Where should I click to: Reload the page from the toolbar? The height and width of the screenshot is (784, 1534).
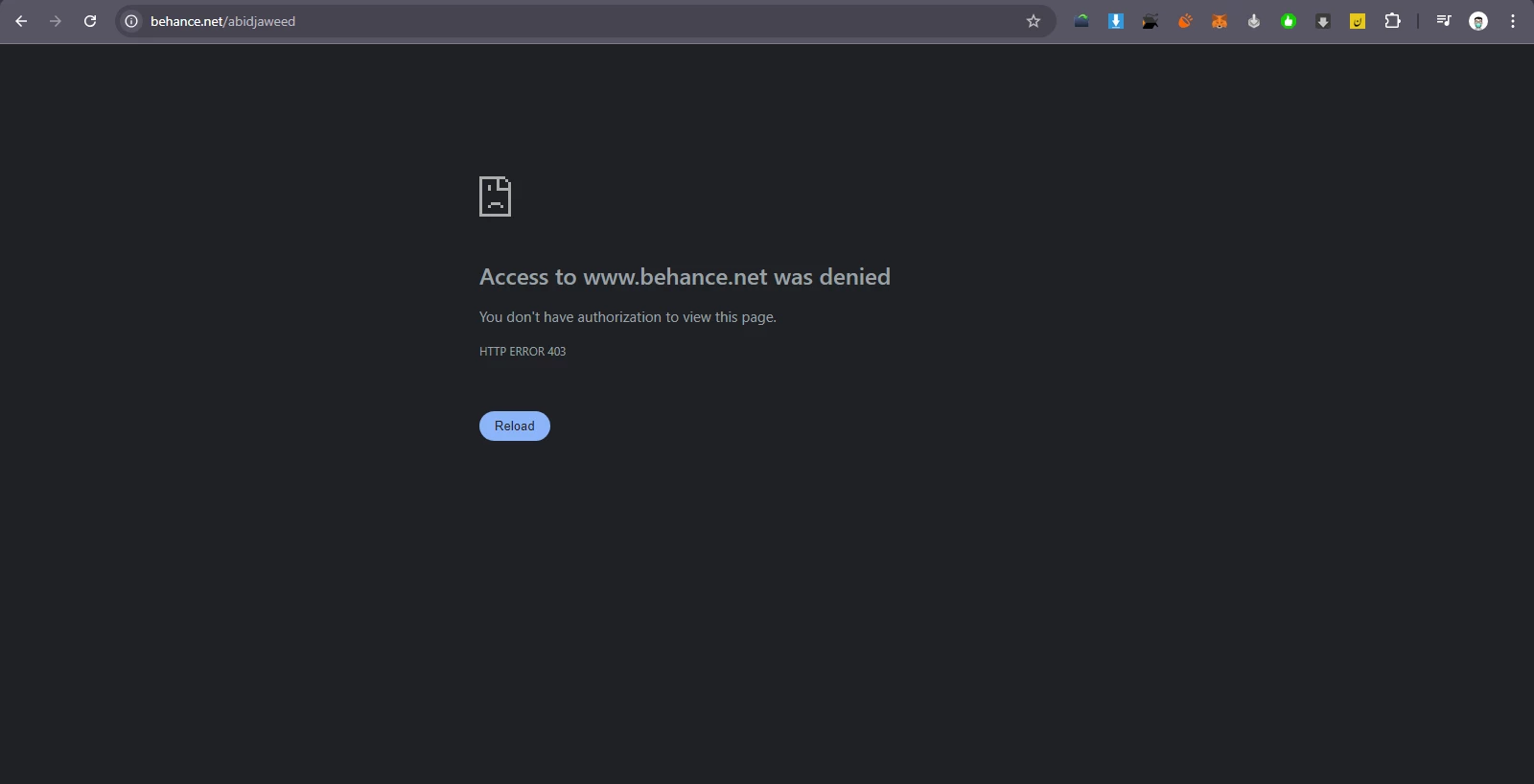click(x=90, y=21)
